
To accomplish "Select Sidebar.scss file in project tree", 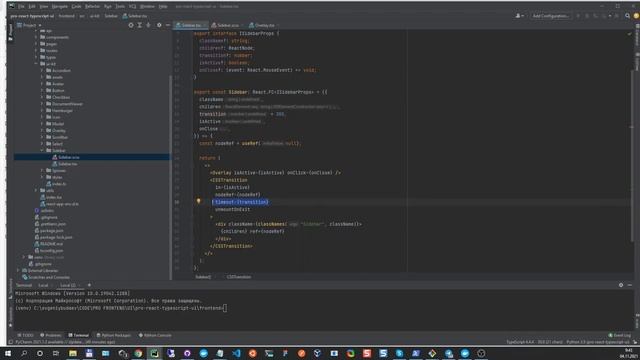I will click(x=69, y=157).
